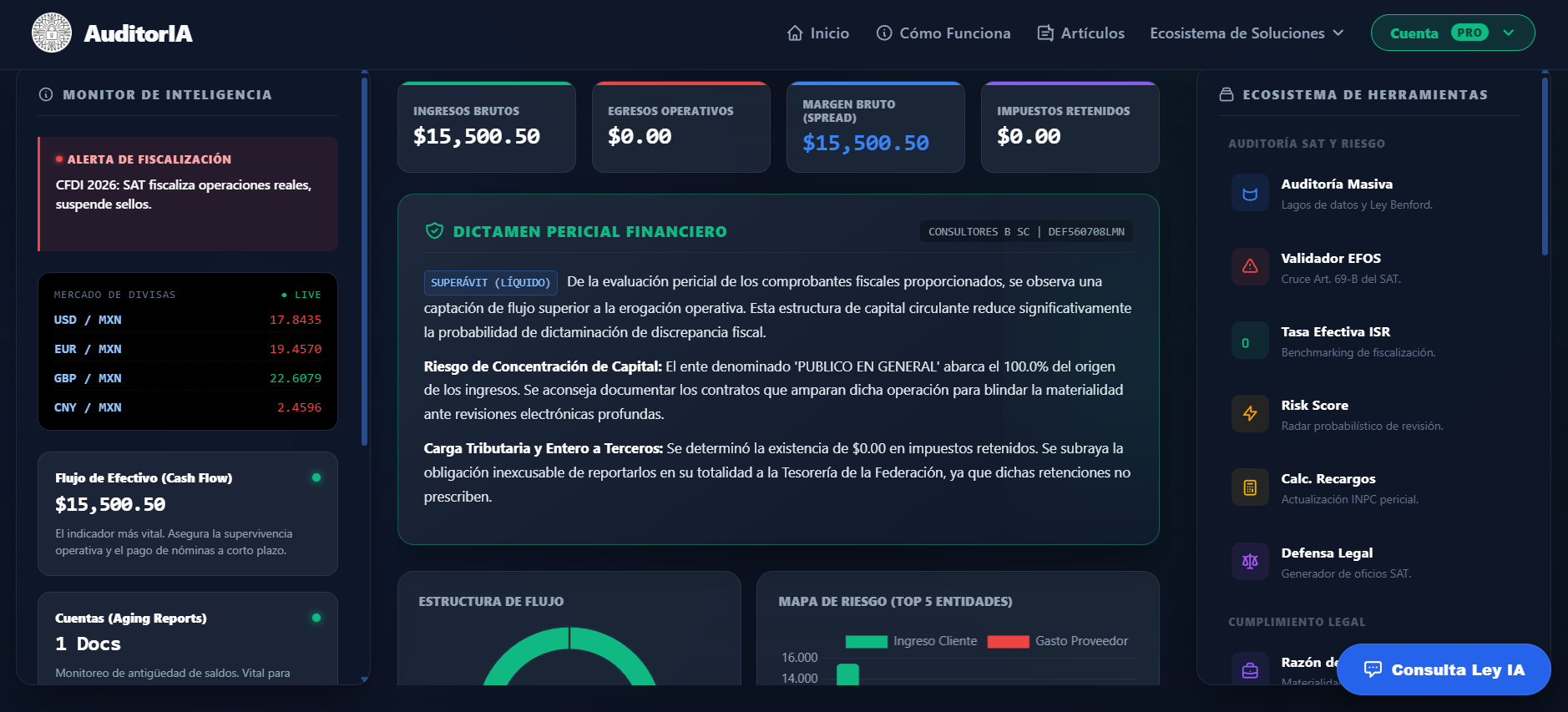Click the Alerta de Fiscalización CFDI 2026 notice
The image size is (1568, 712).
(x=188, y=194)
